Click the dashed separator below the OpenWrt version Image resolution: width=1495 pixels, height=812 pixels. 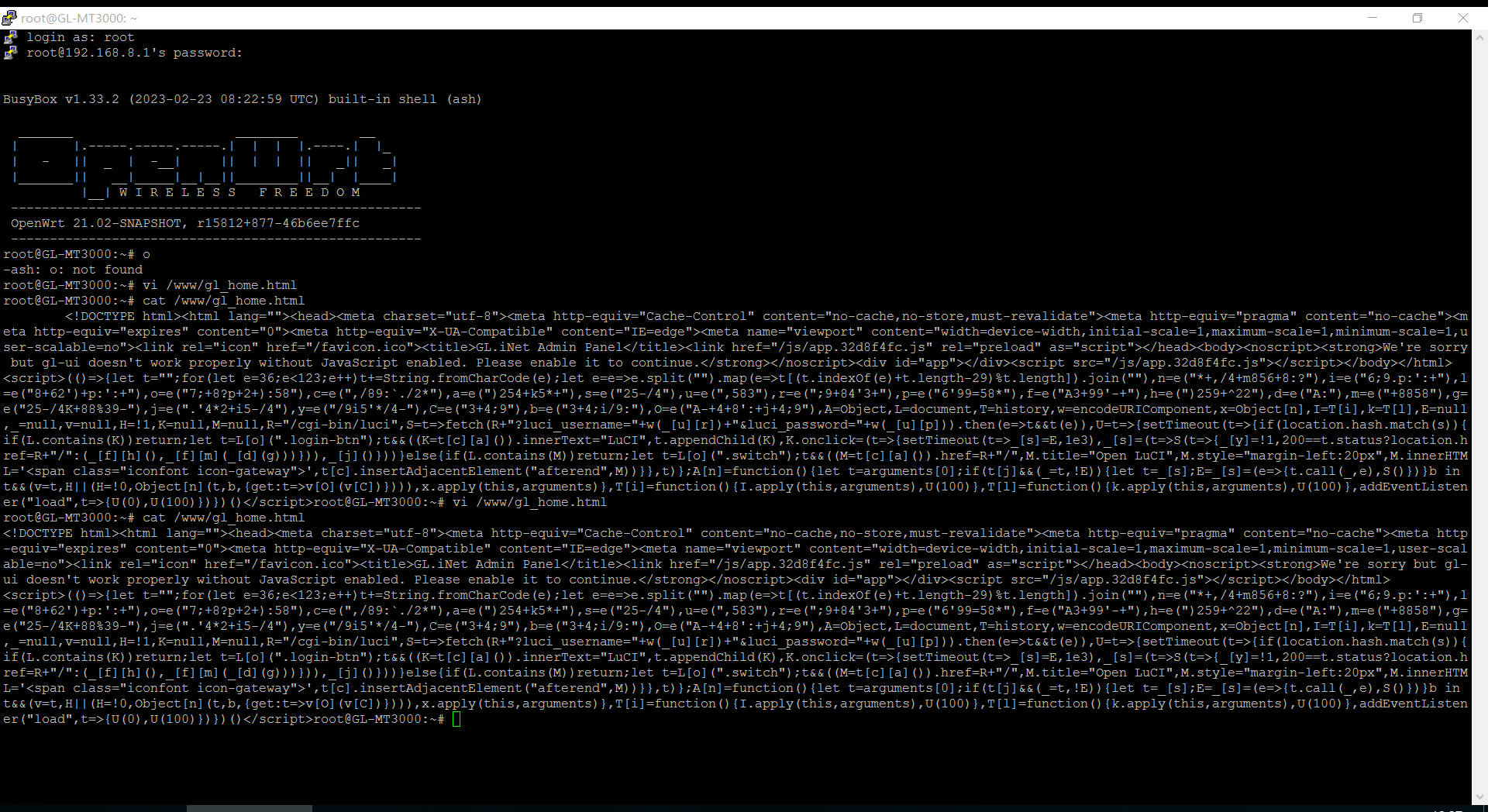[x=215, y=239]
